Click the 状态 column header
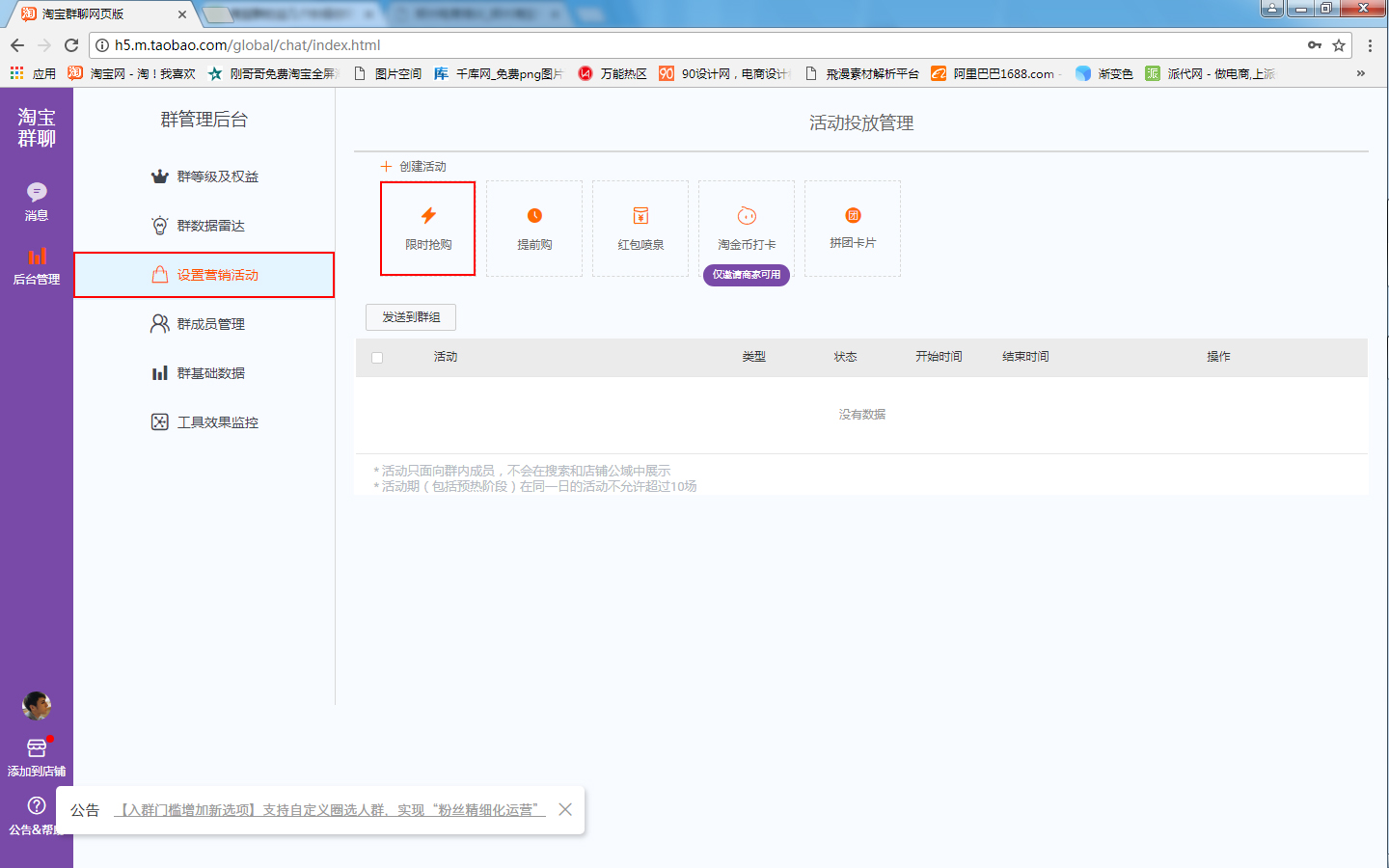 pos(846,357)
